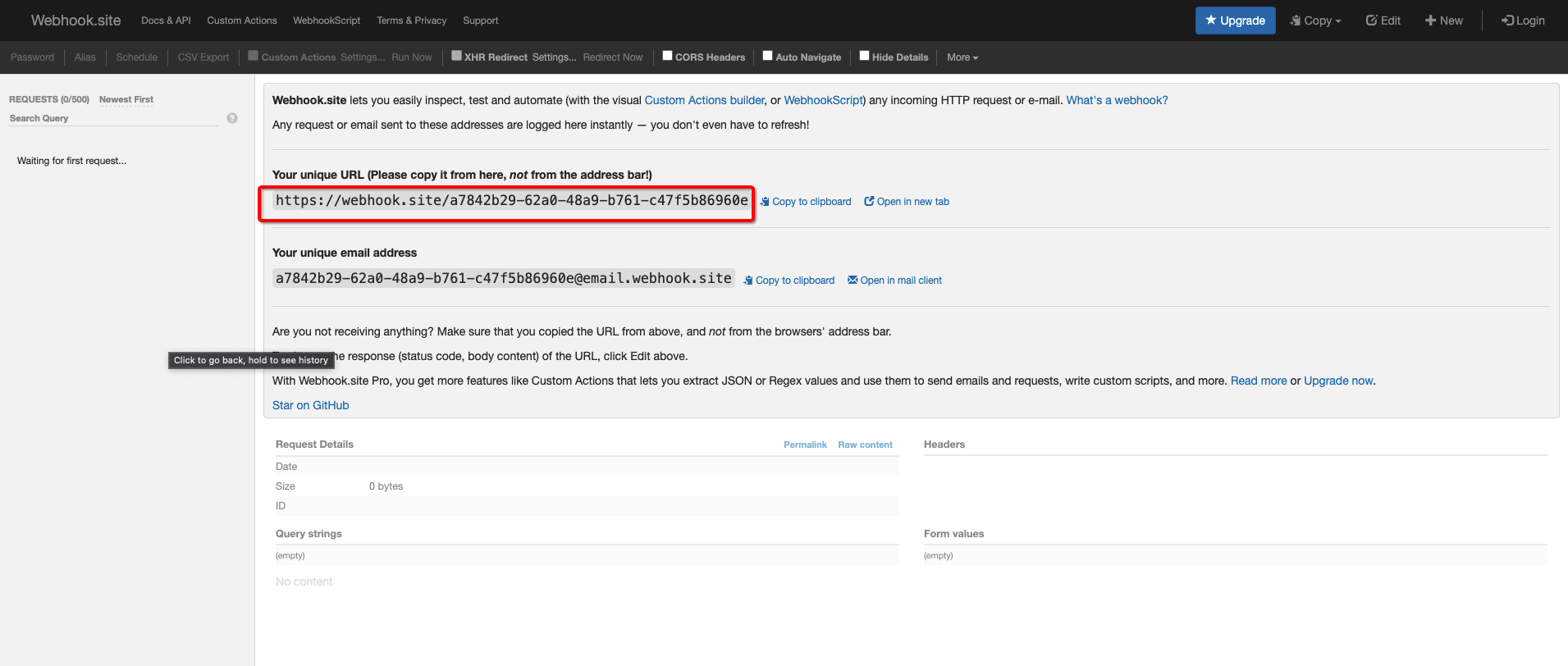Copy the unique URL to clipboard
The height and width of the screenshot is (666, 1568).
pos(806,202)
